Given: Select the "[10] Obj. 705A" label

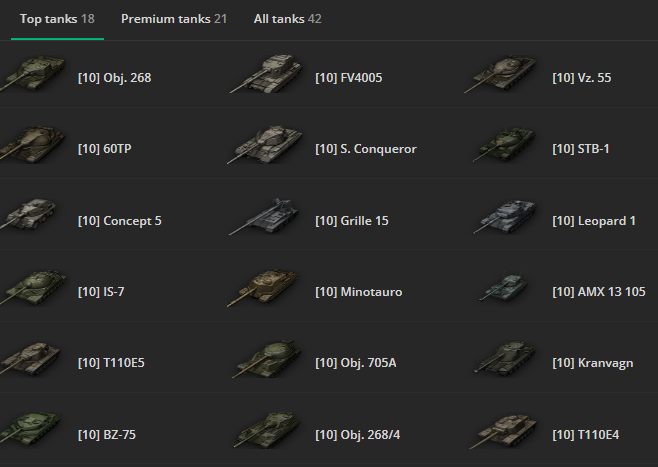Looking at the screenshot, I should (356, 363).
